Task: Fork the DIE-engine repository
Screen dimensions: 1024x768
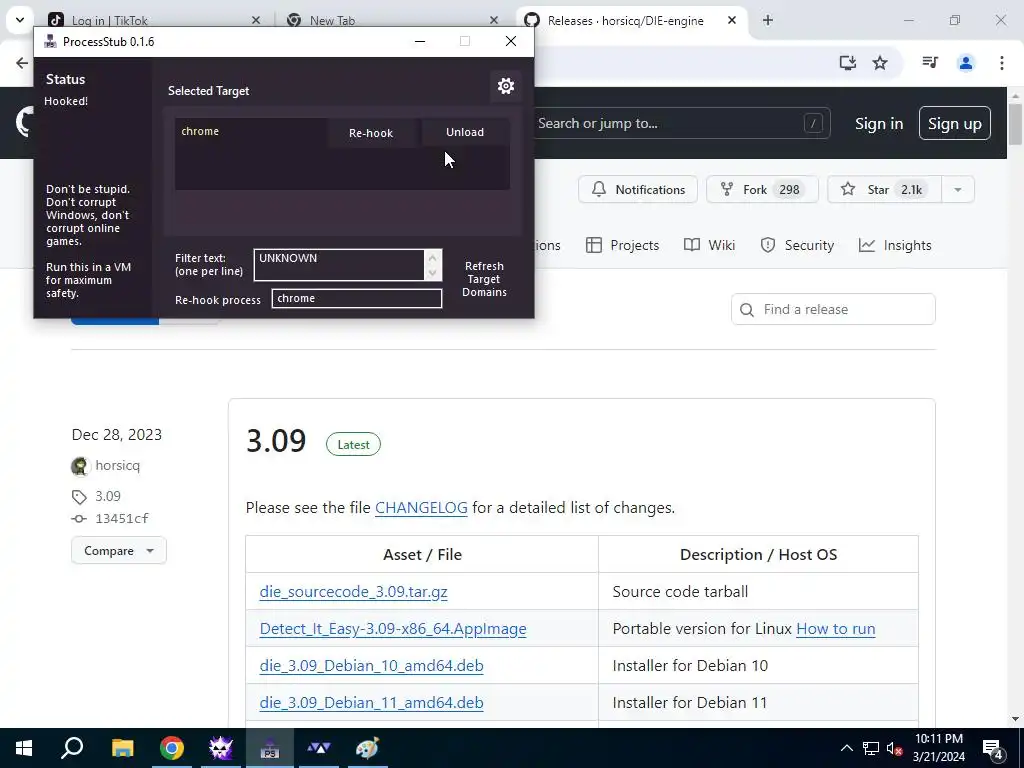Action: (762, 189)
